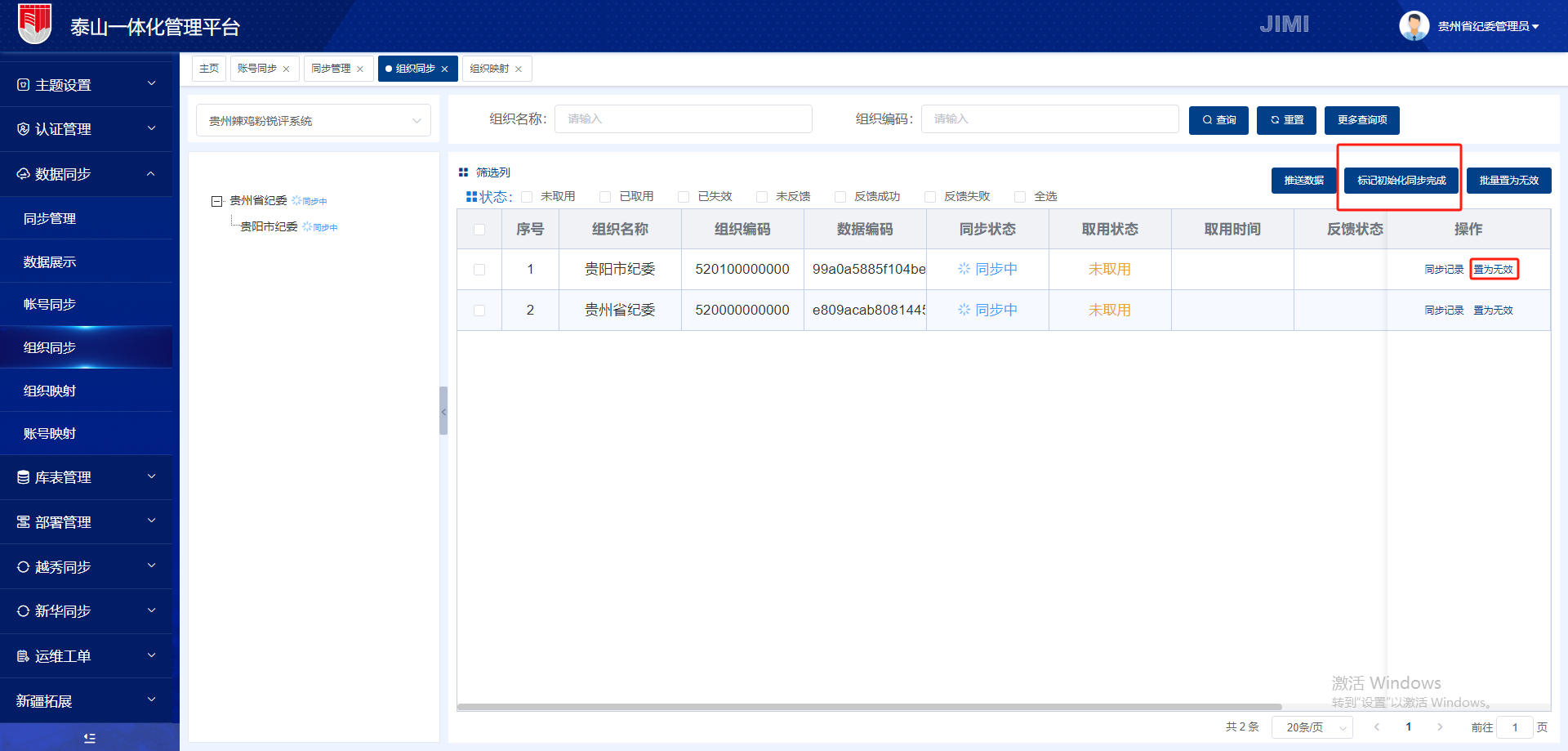Click the authentication management shield icon
The height and width of the screenshot is (751, 1568).
tap(23, 129)
